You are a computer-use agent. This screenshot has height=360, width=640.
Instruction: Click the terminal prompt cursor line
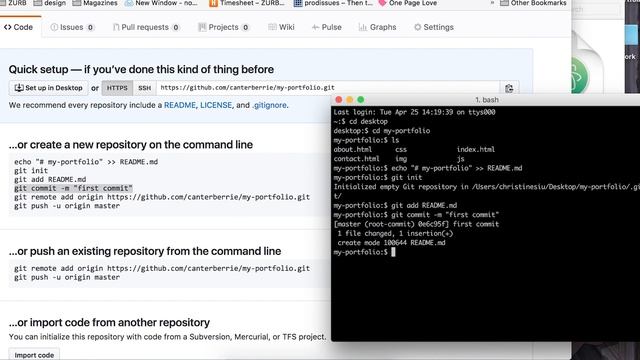click(x=364, y=252)
